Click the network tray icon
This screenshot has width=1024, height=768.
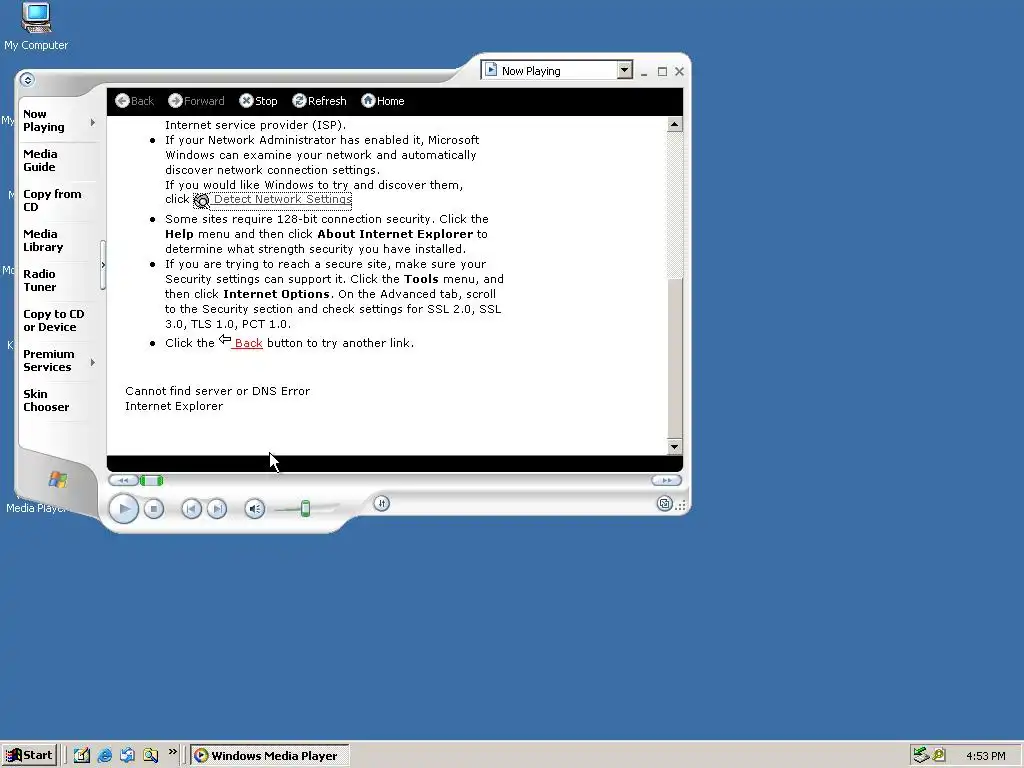[921, 756]
